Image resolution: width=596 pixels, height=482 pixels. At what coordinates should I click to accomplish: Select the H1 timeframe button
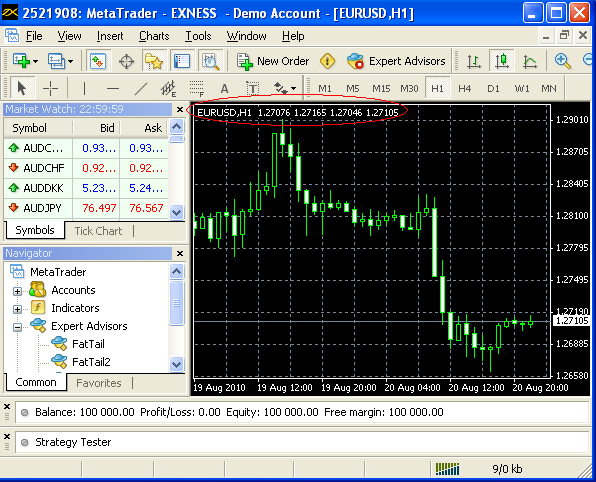[437, 89]
